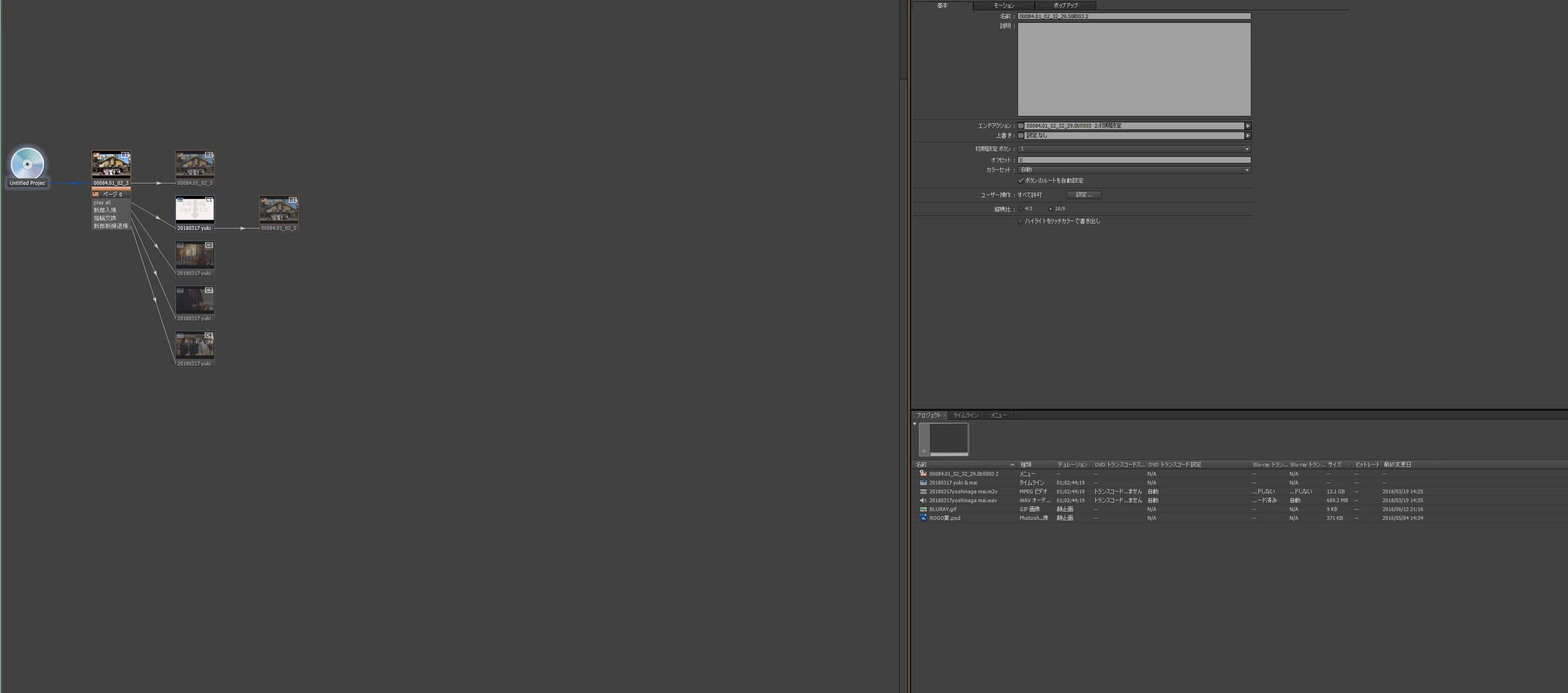Select the timeline icon of 20180317 yuki & mai
Image resolution: width=1568 pixels, height=693 pixels.
(923, 483)
